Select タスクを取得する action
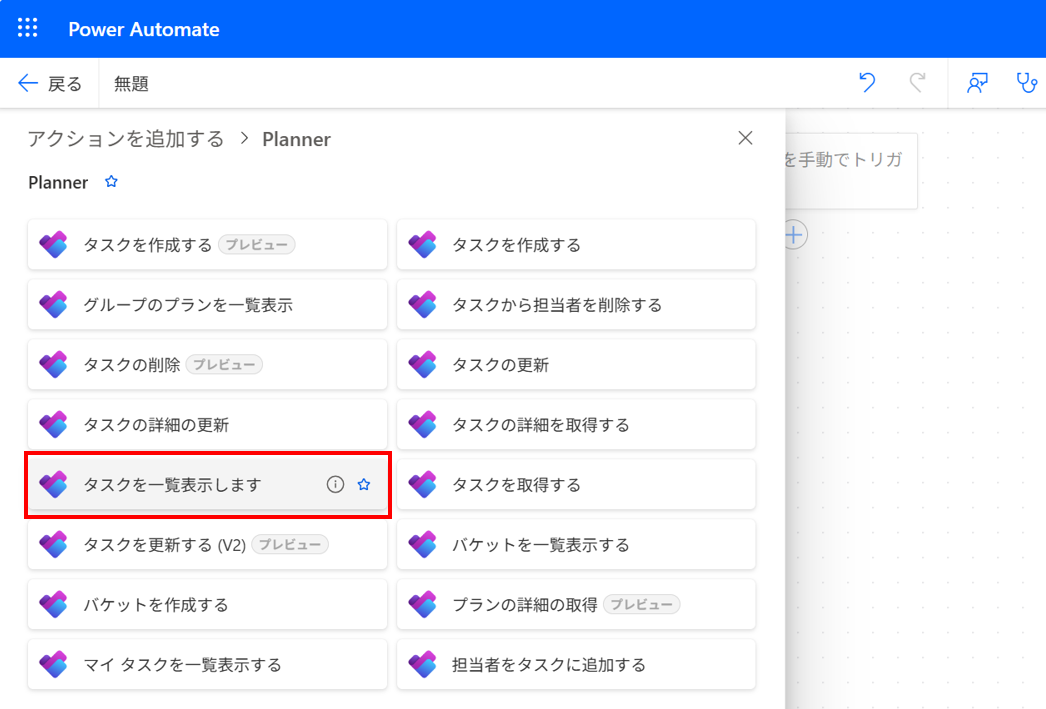 [x=576, y=485]
